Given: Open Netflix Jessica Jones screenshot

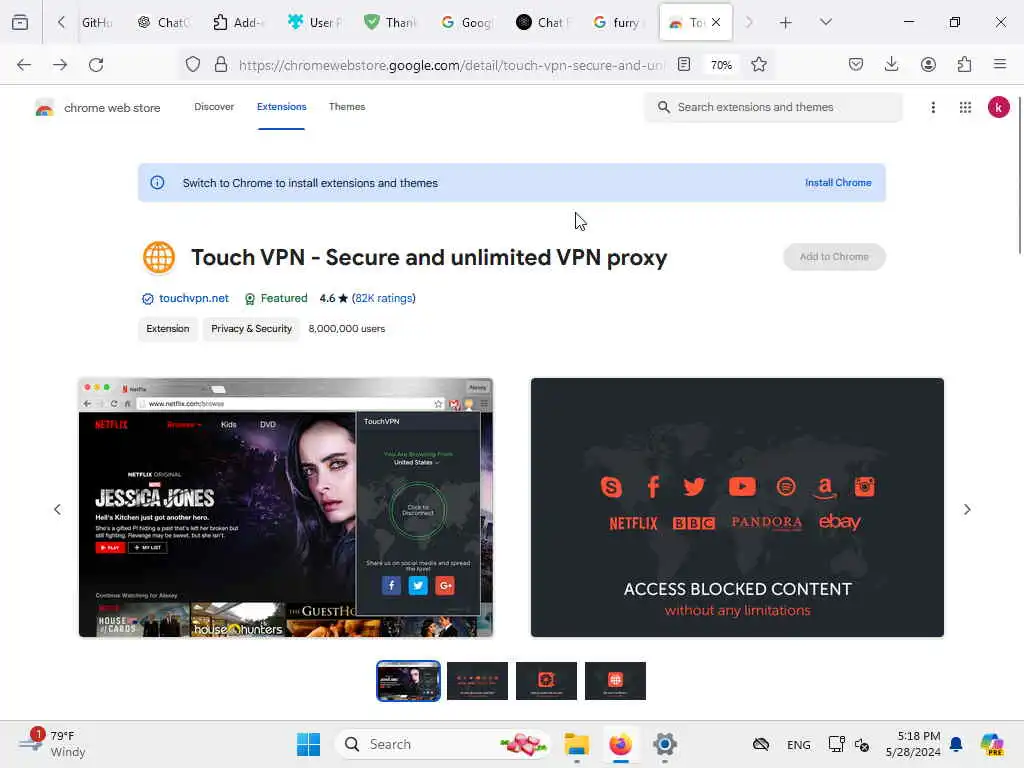Looking at the screenshot, I should (x=286, y=507).
